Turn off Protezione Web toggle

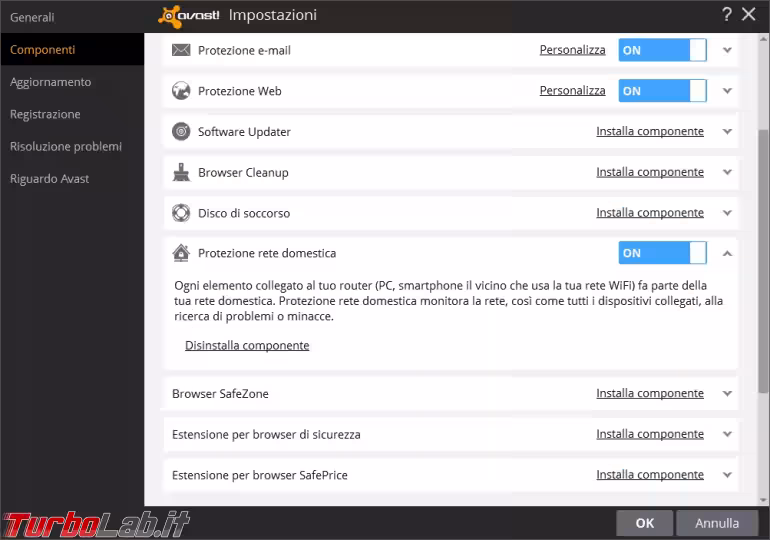662,91
